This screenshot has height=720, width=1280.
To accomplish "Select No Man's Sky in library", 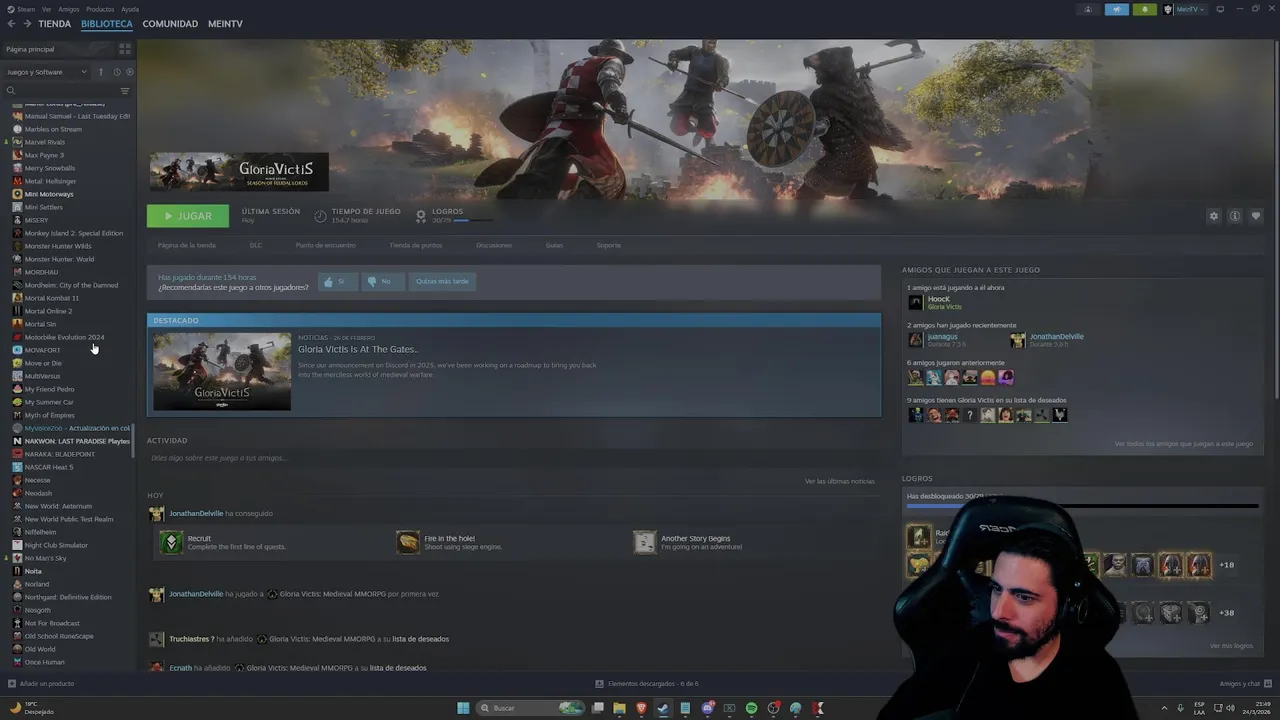I will (45, 558).
